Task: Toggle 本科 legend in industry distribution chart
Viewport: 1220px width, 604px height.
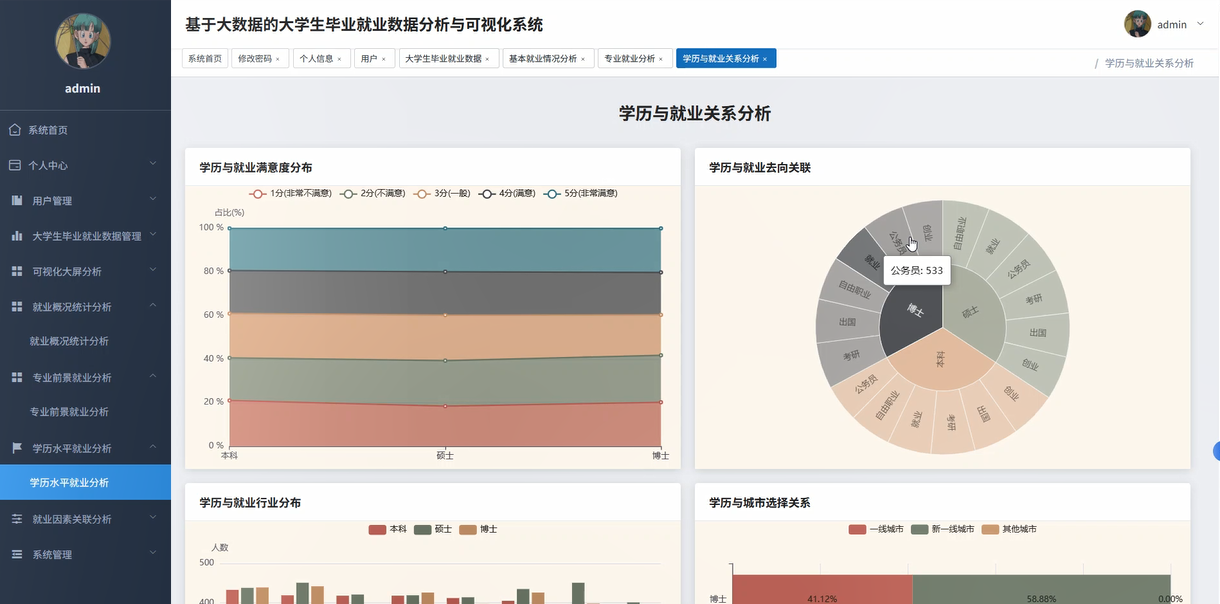Action: 387,529
